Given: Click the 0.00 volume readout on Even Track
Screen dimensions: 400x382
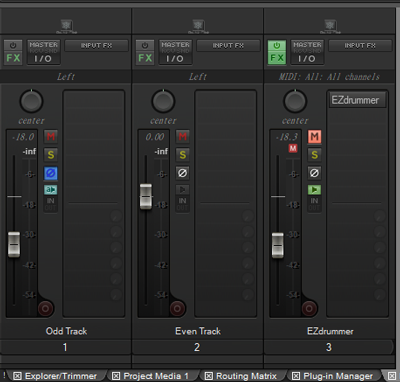Looking at the screenshot, I should pos(155,137).
